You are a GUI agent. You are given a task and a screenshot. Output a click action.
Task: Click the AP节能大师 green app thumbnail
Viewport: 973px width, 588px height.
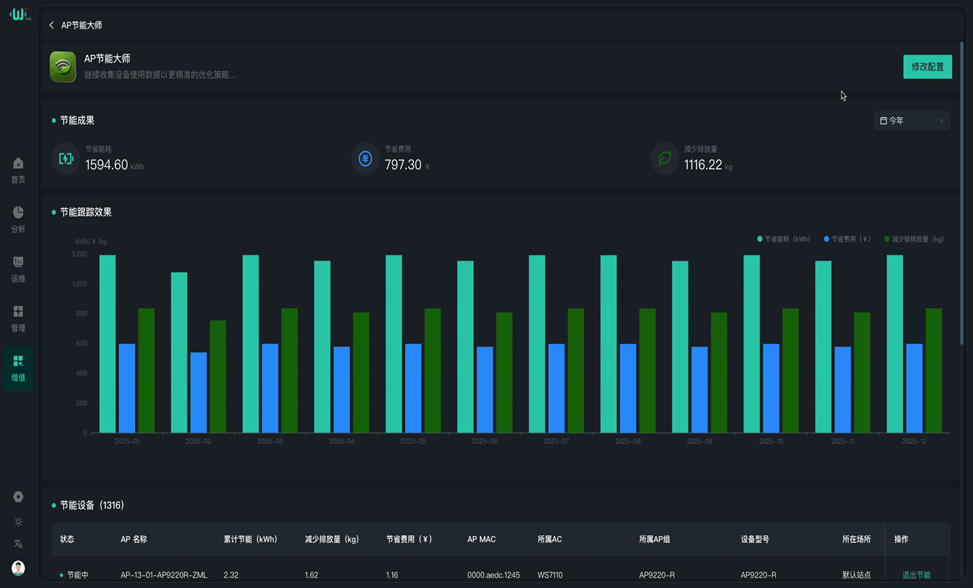coord(63,67)
